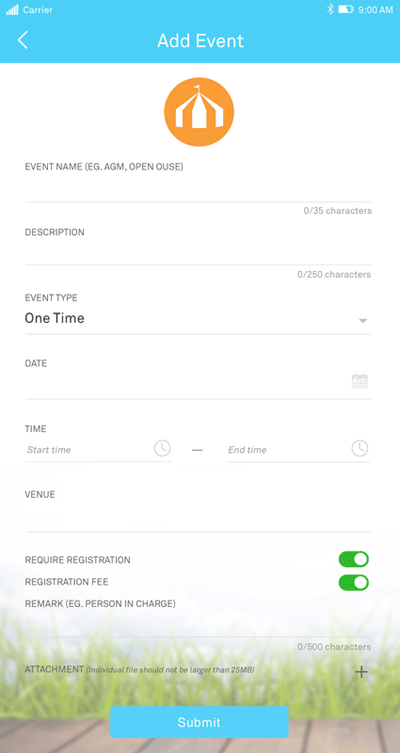Image resolution: width=400 pixels, height=753 pixels.
Task: Tap the signal strength bars icon
Action: point(12,10)
